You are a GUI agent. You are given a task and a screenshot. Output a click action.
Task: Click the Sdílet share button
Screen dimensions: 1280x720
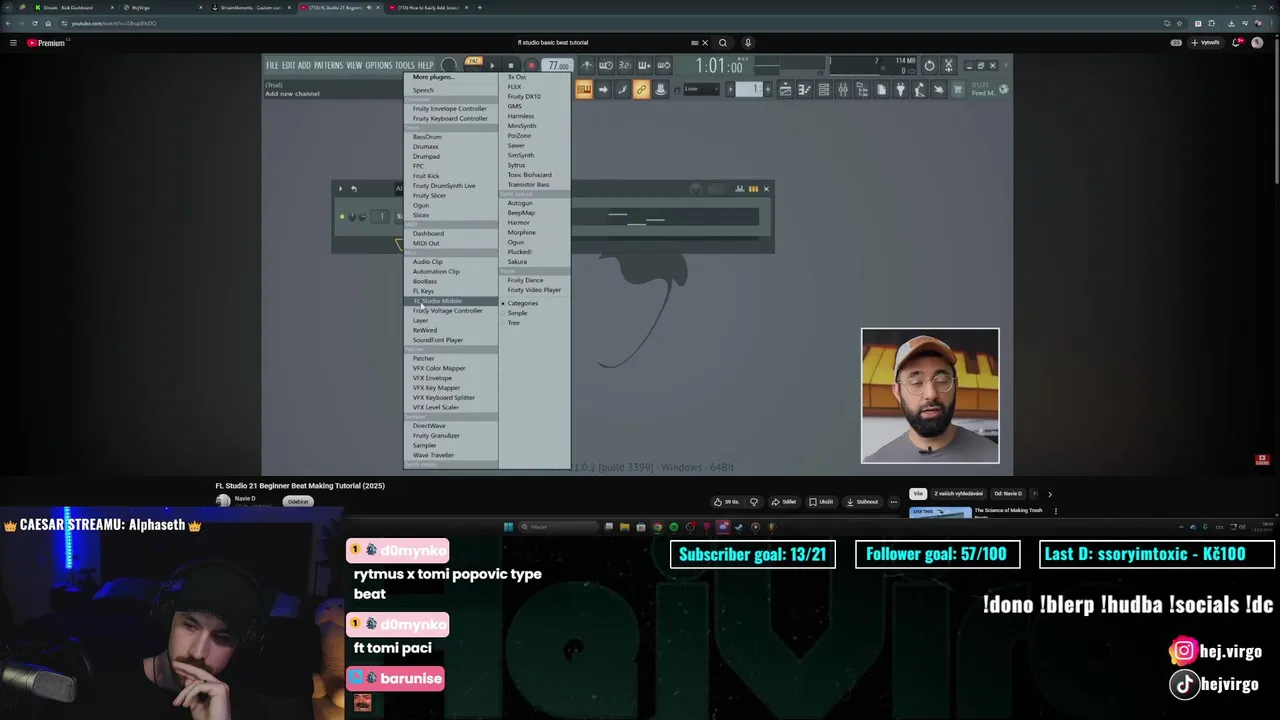785,502
